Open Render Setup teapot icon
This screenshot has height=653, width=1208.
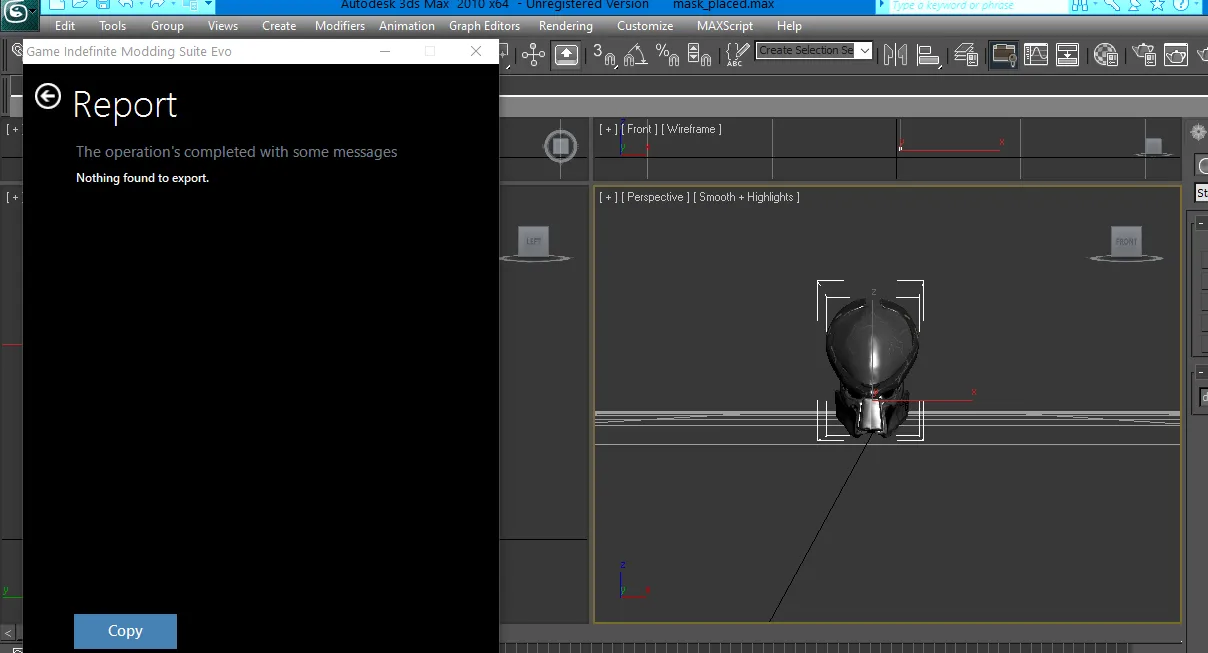click(1142, 55)
